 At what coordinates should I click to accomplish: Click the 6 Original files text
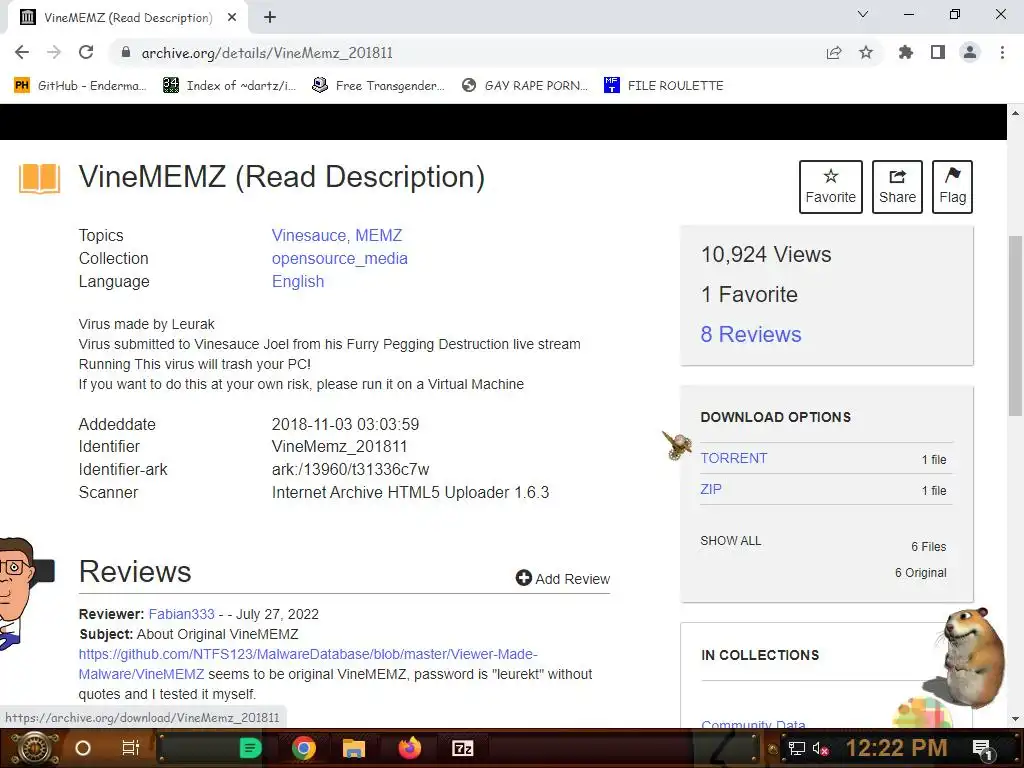920,573
